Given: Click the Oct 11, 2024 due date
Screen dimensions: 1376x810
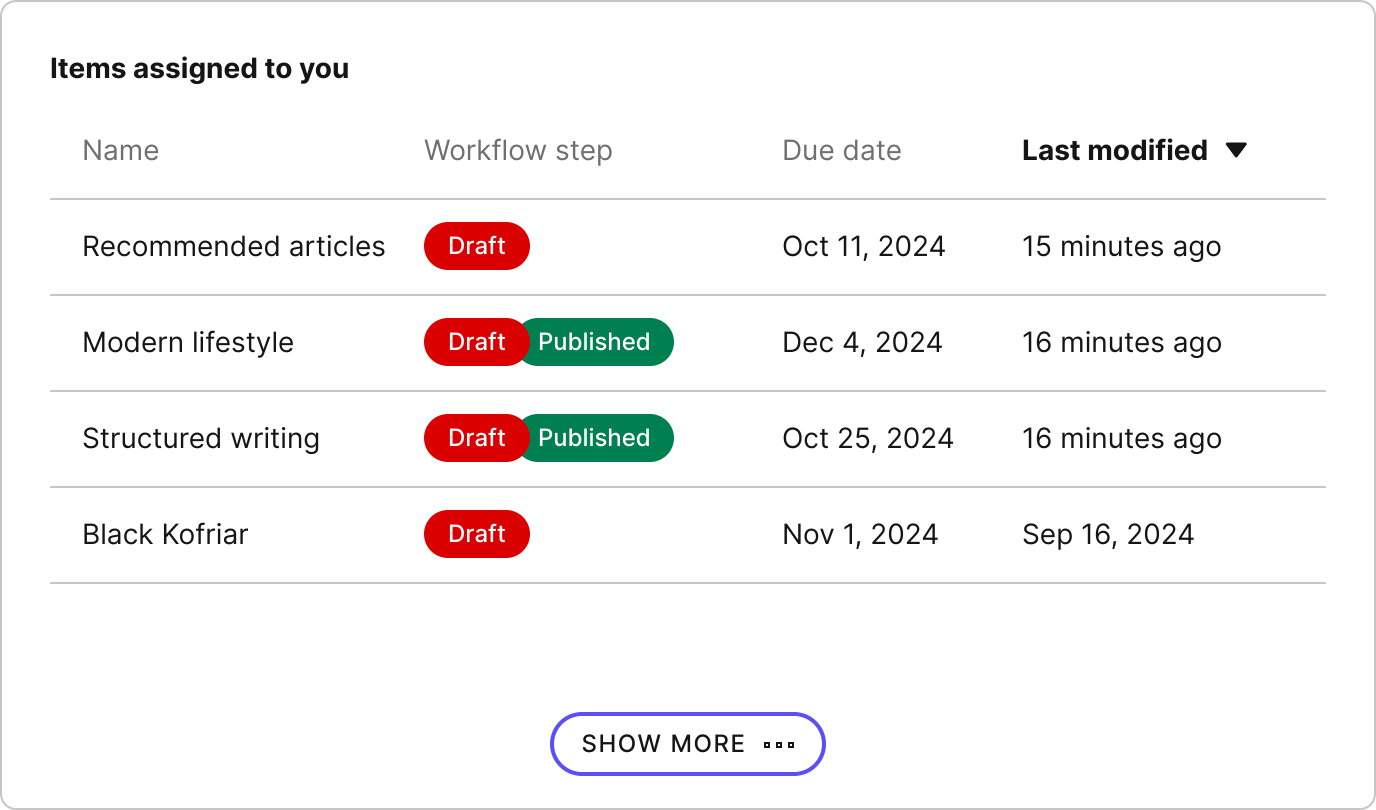Looking at the screenshot, I should (863, 247).
